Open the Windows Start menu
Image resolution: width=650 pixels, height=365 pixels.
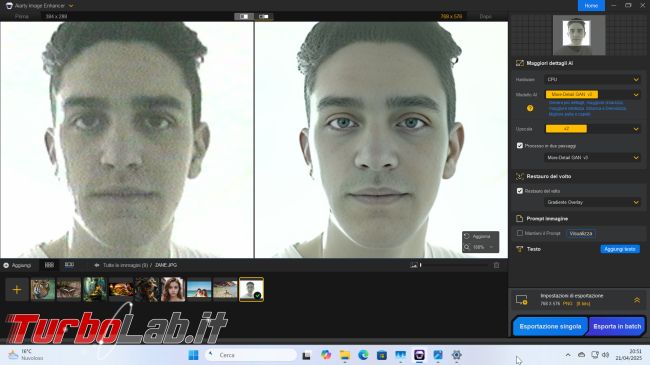click(x=193, y=355)
